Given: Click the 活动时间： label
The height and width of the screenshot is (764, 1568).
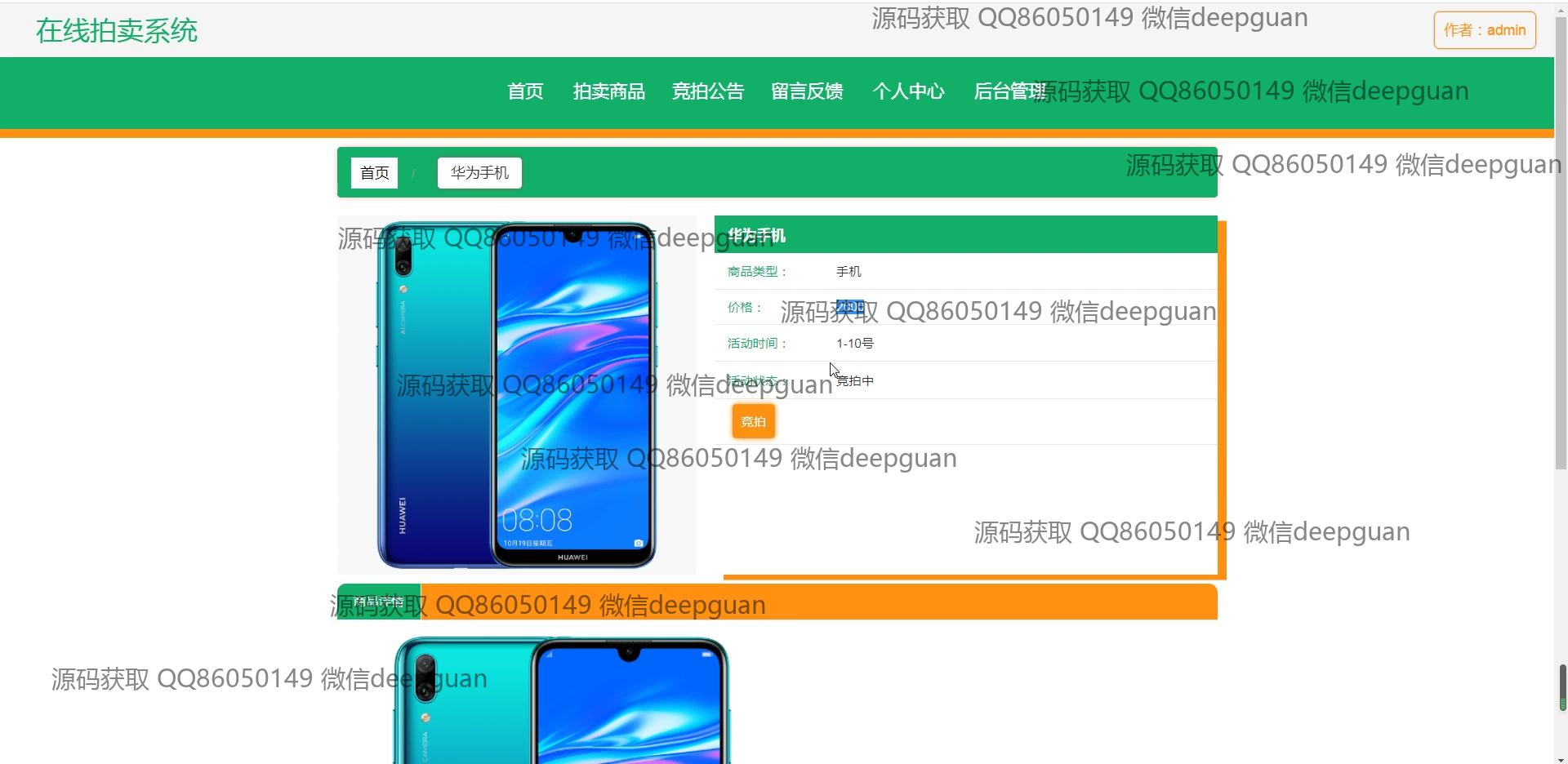Looking at the screenshot, I should 757,344.
